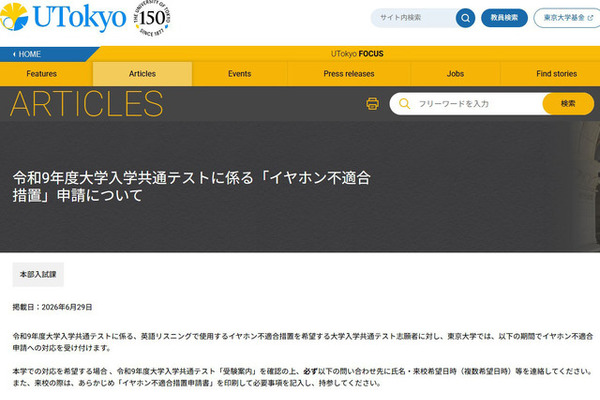The height and width of the screenshot is (400, 600).
Task: Open the 東京大学基金 link
Action: [567, 18]
